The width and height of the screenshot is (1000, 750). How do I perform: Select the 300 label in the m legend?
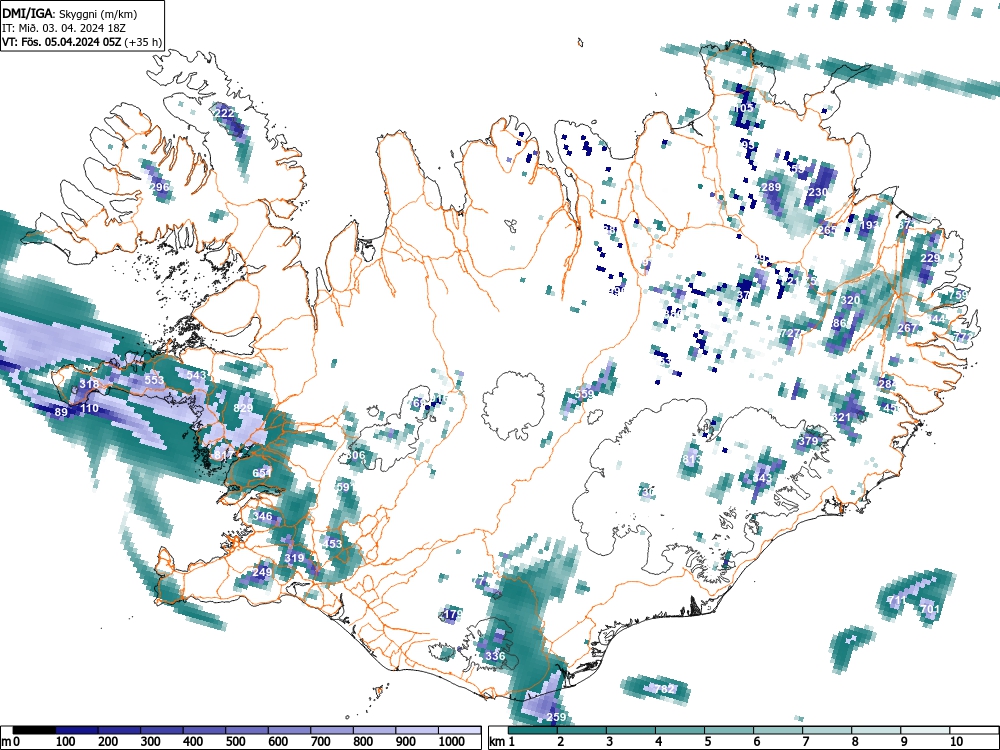150,741
